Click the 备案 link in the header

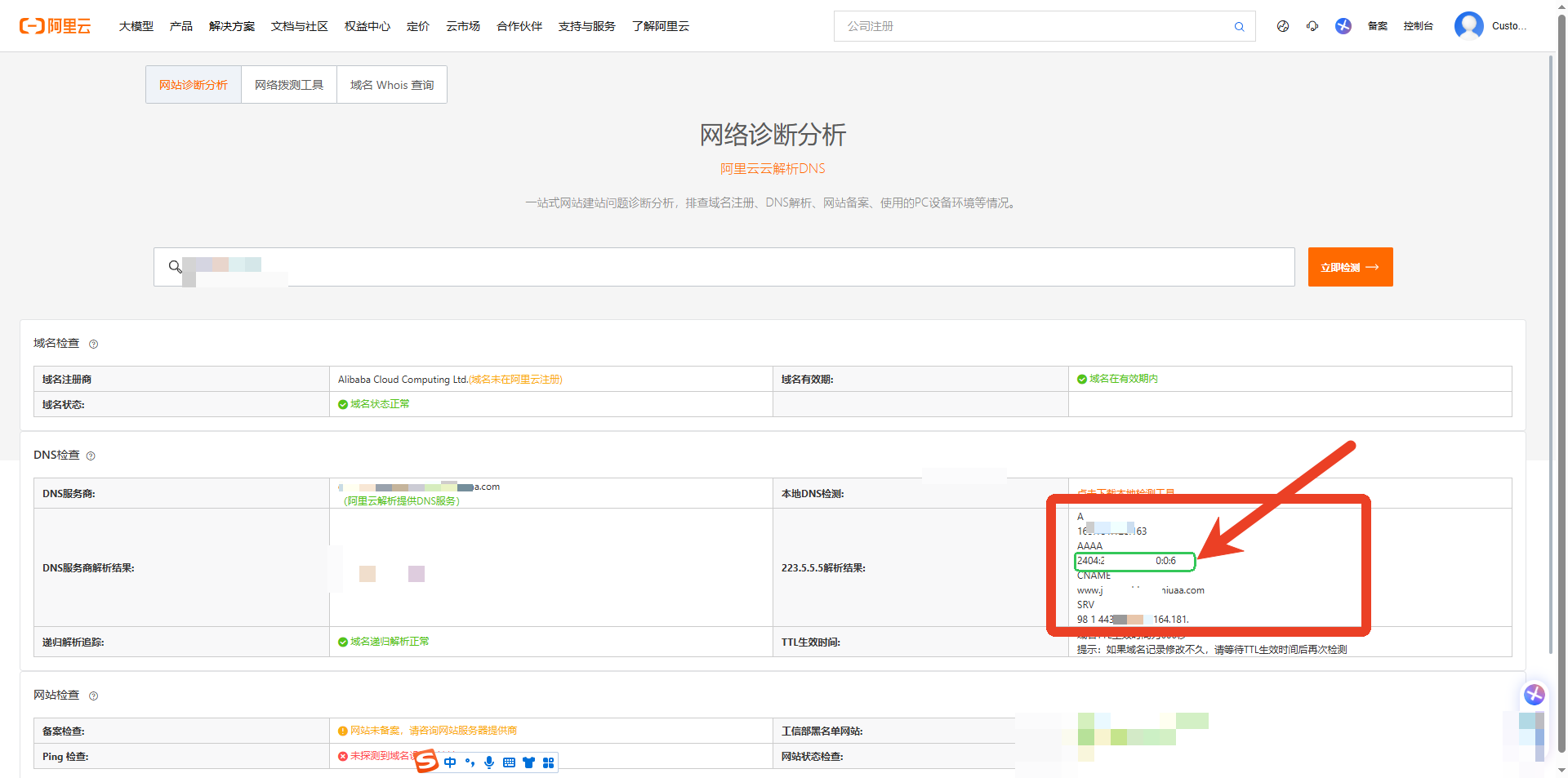(x=1378, y=26)
